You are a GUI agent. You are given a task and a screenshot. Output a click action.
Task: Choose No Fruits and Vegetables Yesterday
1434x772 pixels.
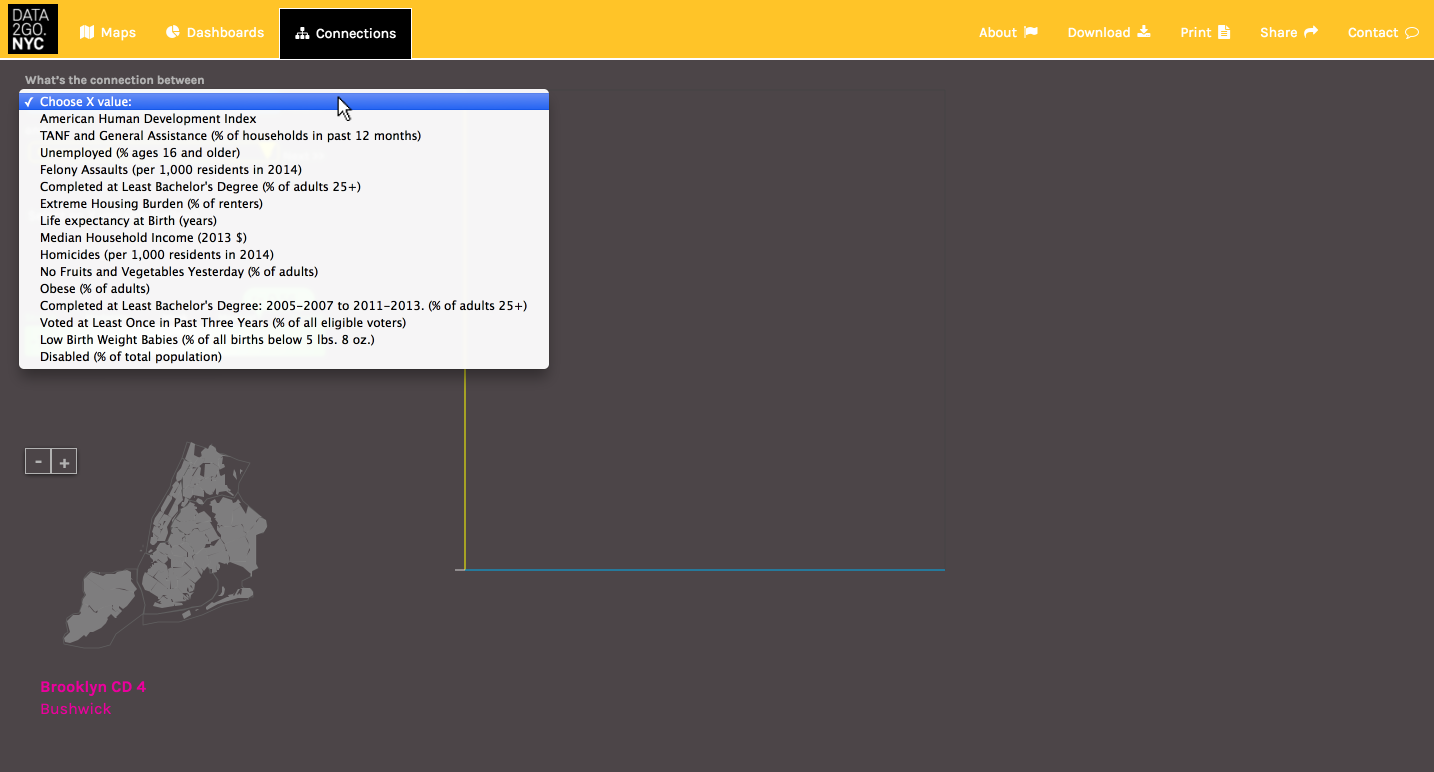(x=284, y=272)
